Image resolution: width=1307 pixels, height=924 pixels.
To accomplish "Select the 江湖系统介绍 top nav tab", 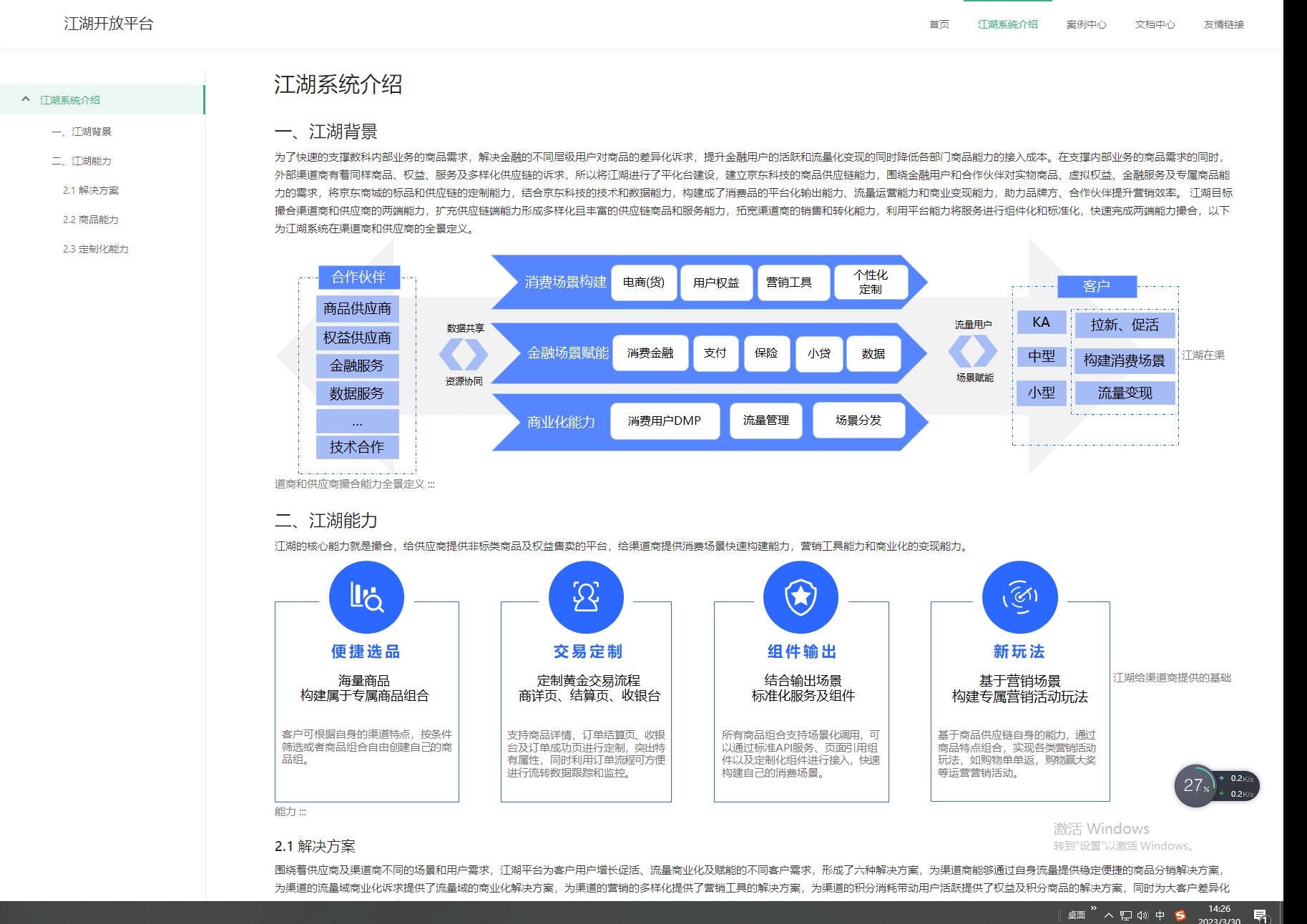I will point(1008,24).
